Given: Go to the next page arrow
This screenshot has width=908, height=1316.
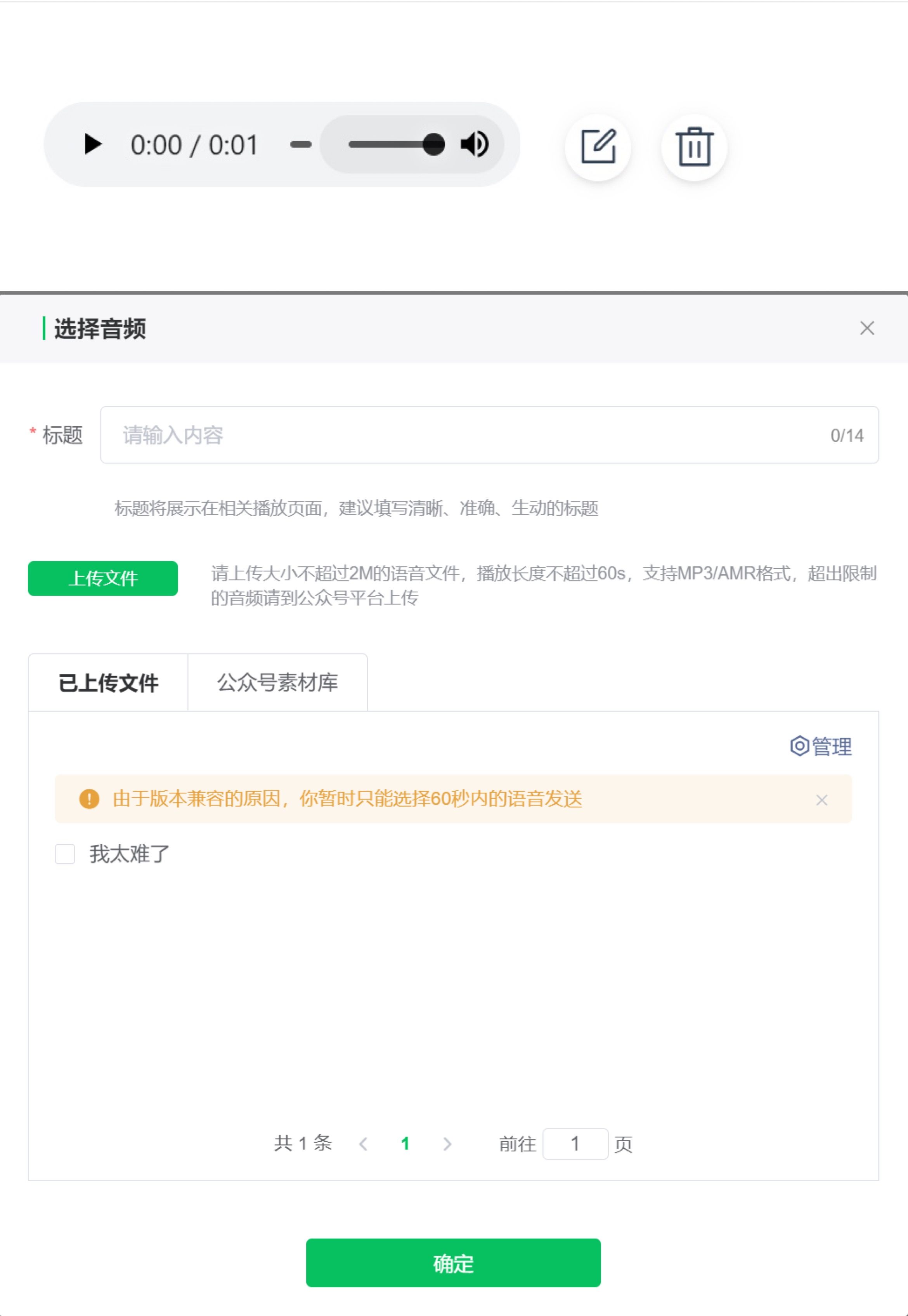Looking at the screenshot, I should point(447,1144).
